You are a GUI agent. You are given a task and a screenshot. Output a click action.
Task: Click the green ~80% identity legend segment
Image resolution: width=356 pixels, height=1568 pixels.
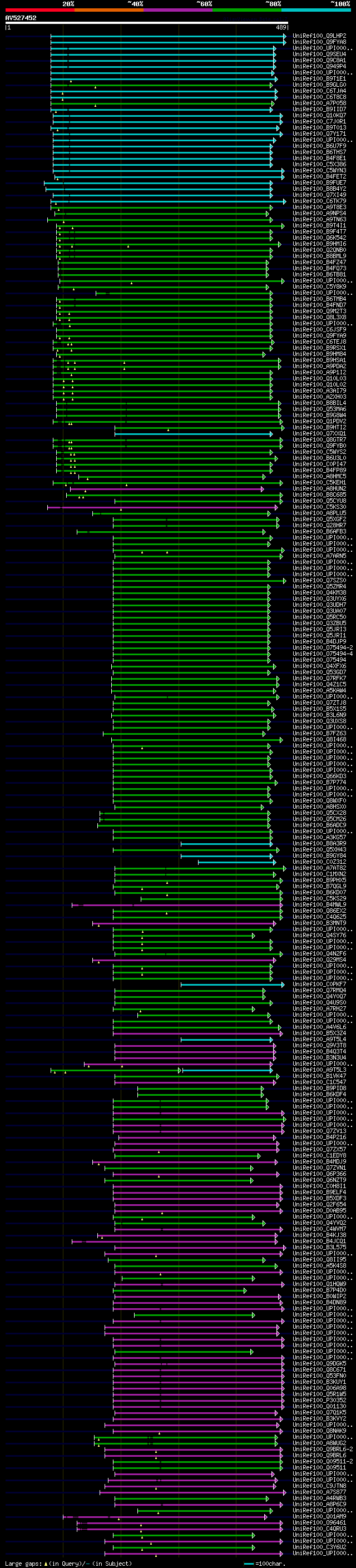[x=247, y=10]
